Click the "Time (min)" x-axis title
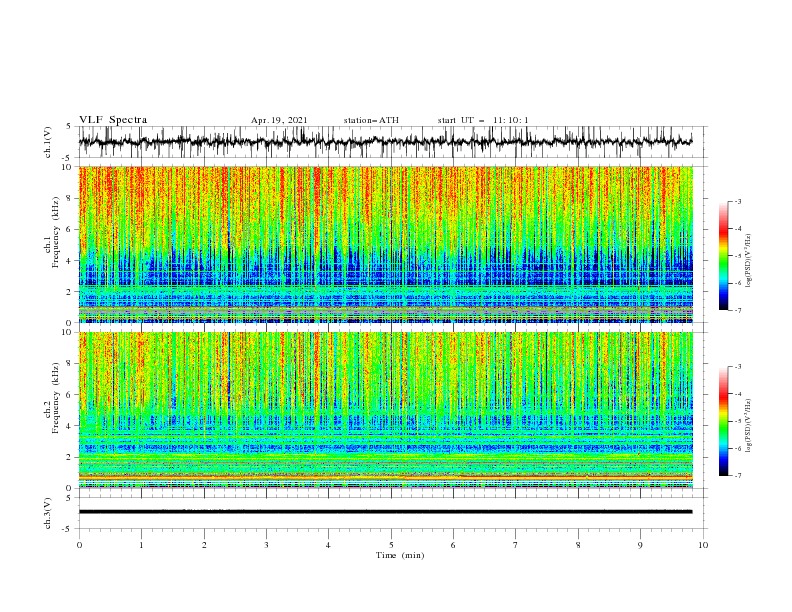 (x=400, y=555)
